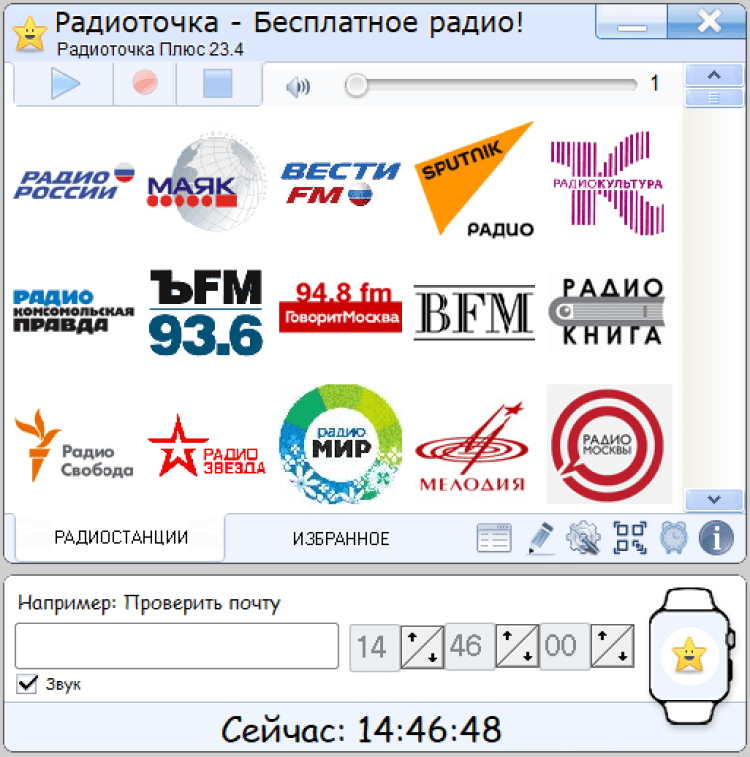Select the BFM station logo
The width and height of the screenshot is (750, 757).
coord(474,313)
